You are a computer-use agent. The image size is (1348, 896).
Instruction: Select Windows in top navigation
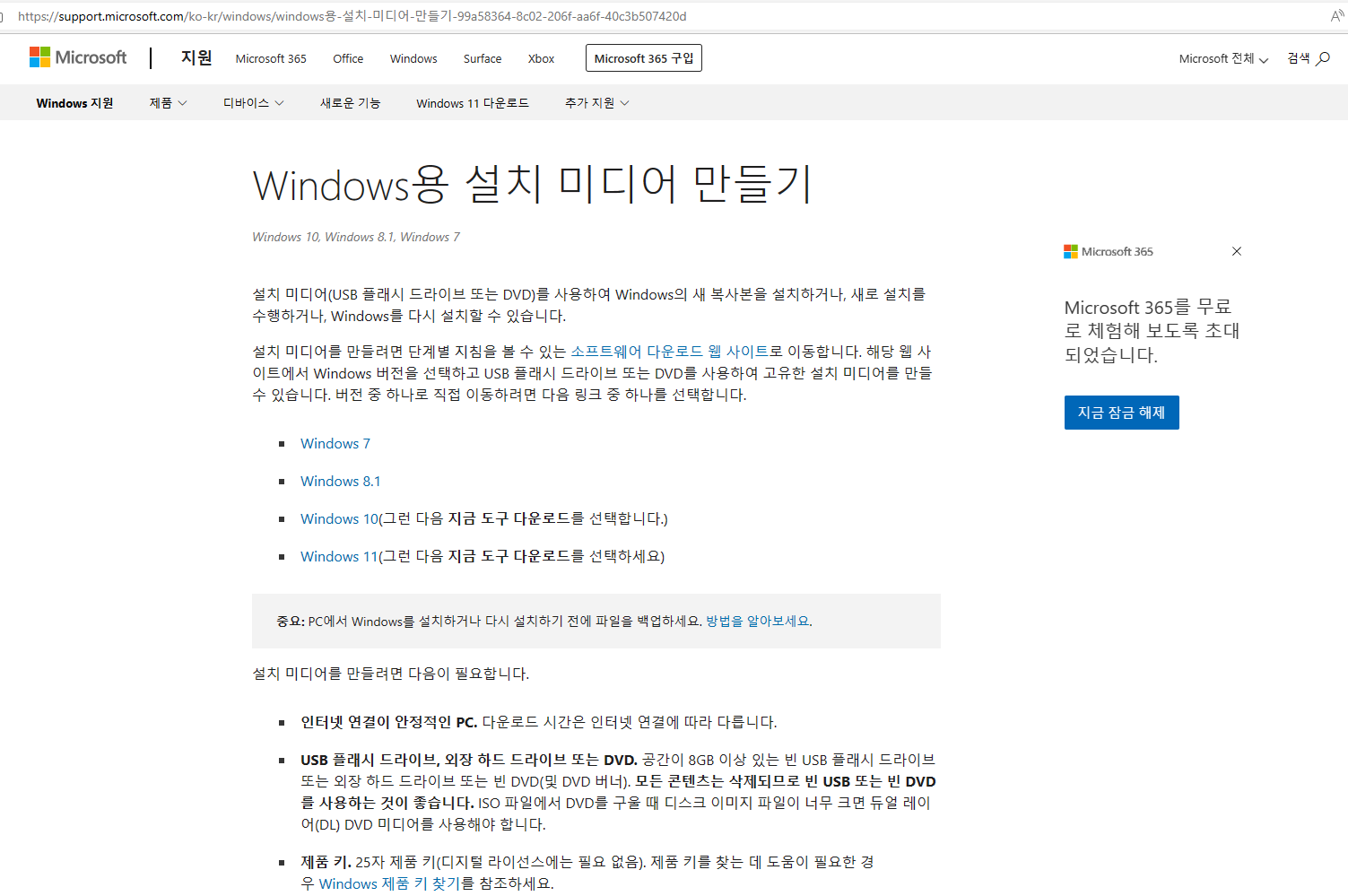click(413, 58)
